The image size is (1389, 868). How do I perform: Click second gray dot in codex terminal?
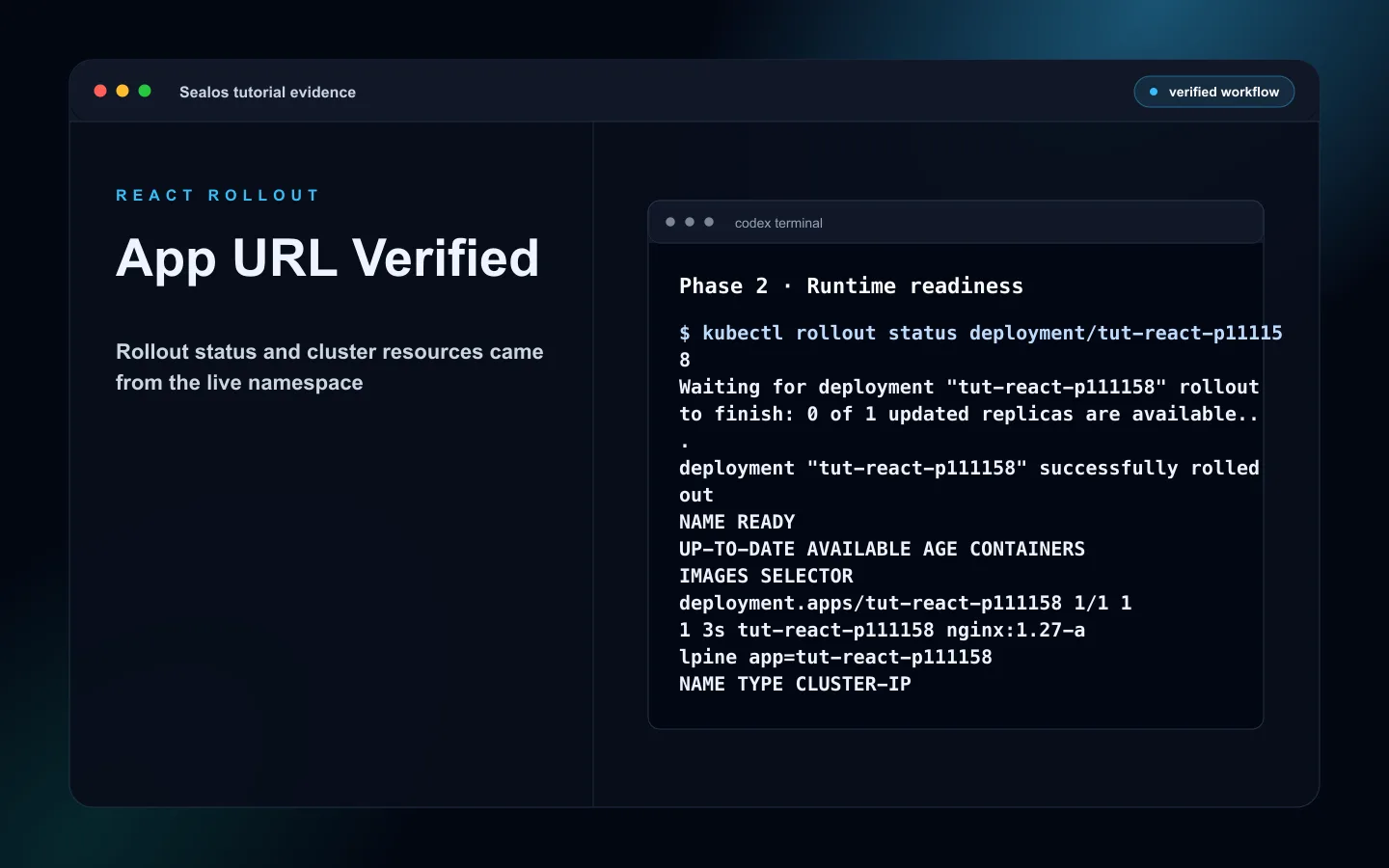690,222
